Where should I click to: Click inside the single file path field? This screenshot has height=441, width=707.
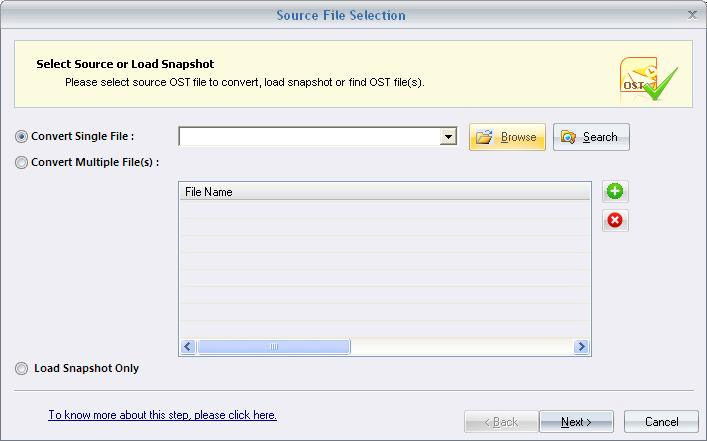pyautogui.click(x=310, y=137)
